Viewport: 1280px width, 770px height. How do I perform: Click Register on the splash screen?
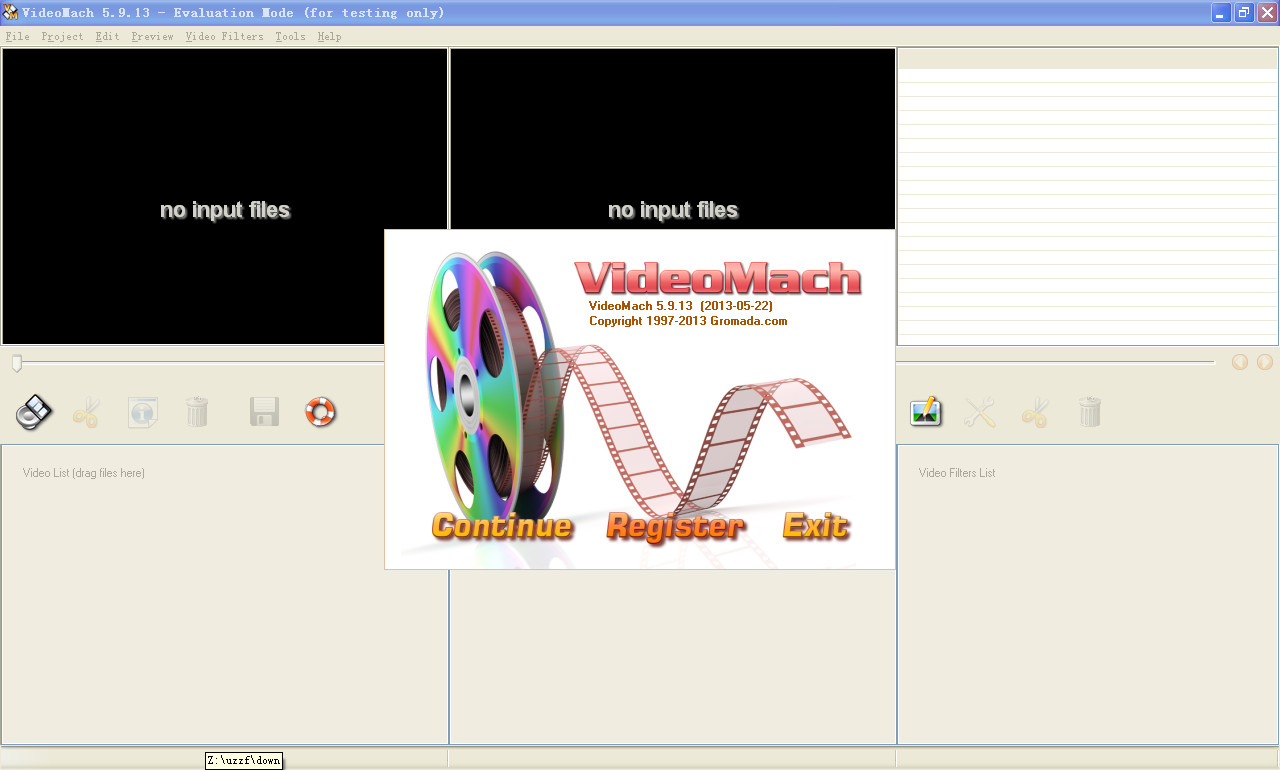tap(676, 526)
